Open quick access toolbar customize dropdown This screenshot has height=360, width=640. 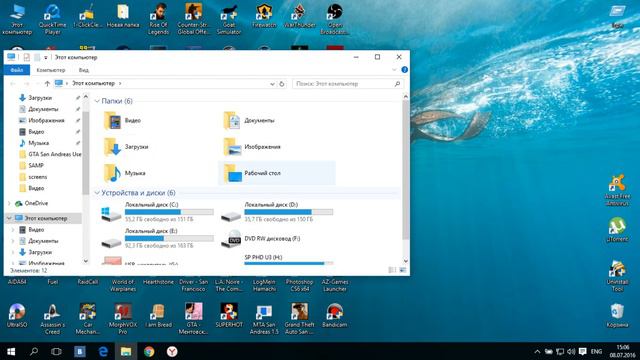[46, 58]
